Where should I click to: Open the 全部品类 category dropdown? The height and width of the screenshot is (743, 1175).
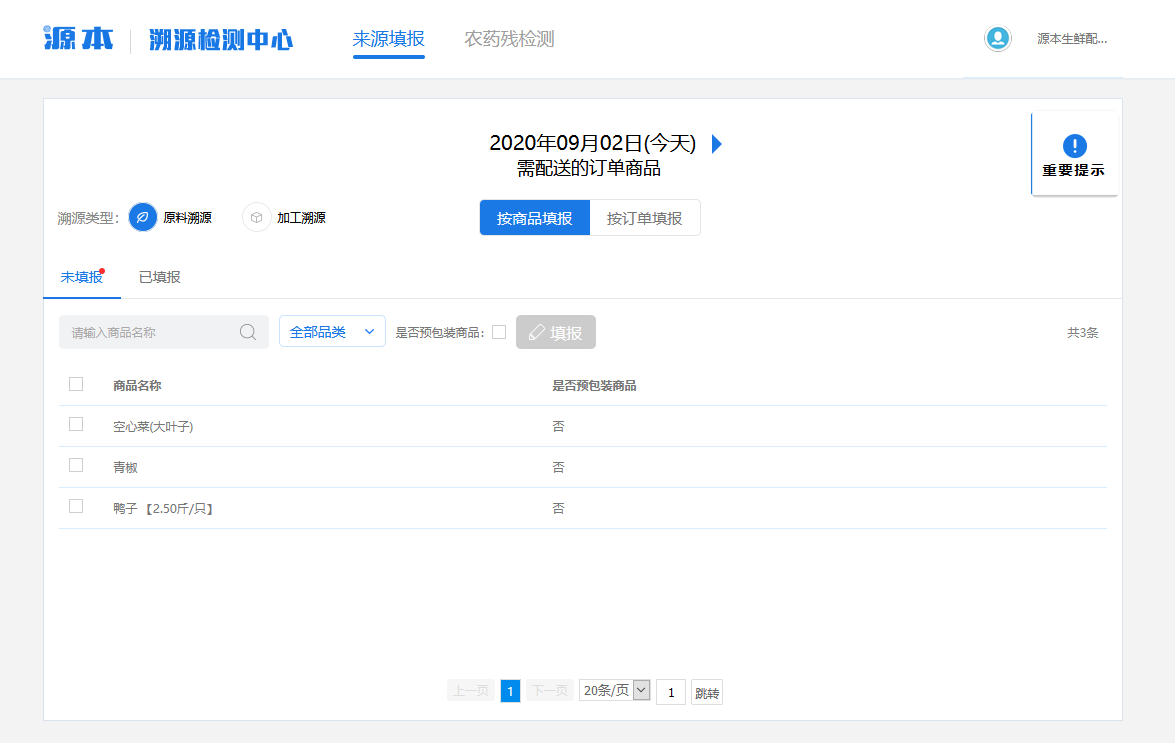331,330
